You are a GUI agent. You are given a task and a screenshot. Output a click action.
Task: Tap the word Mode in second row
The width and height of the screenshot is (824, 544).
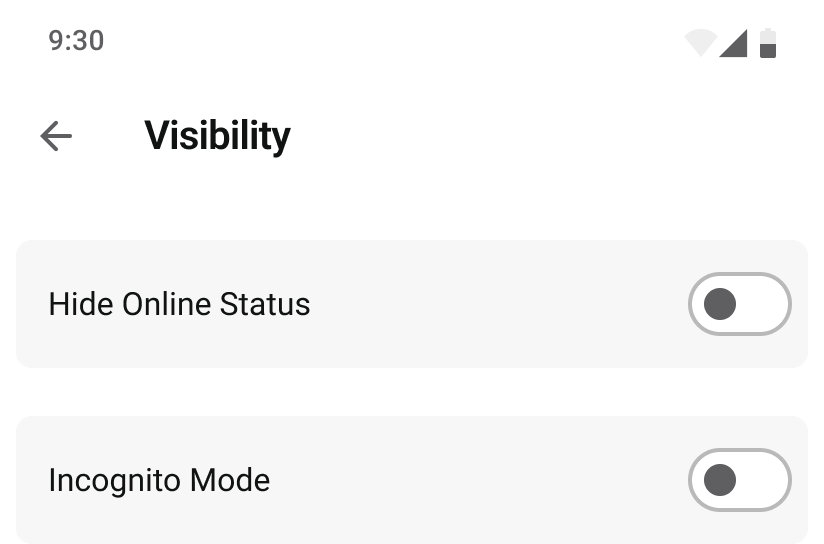[230, 480]
